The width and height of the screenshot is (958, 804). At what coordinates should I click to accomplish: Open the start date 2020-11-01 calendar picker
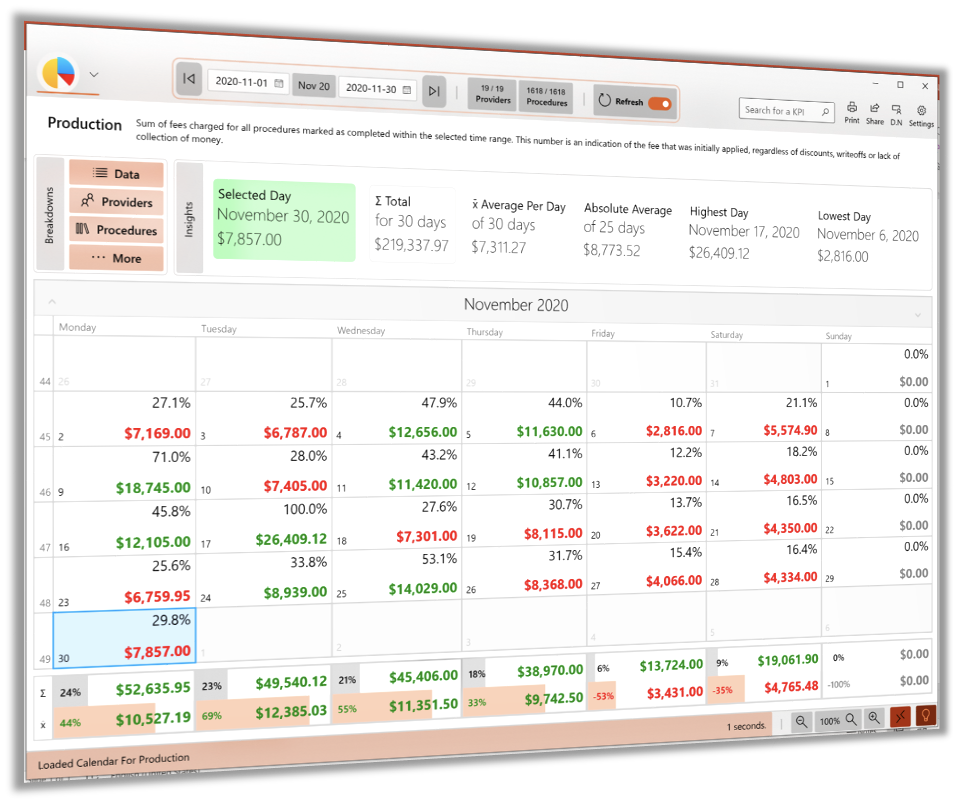[x=279, y=83]
